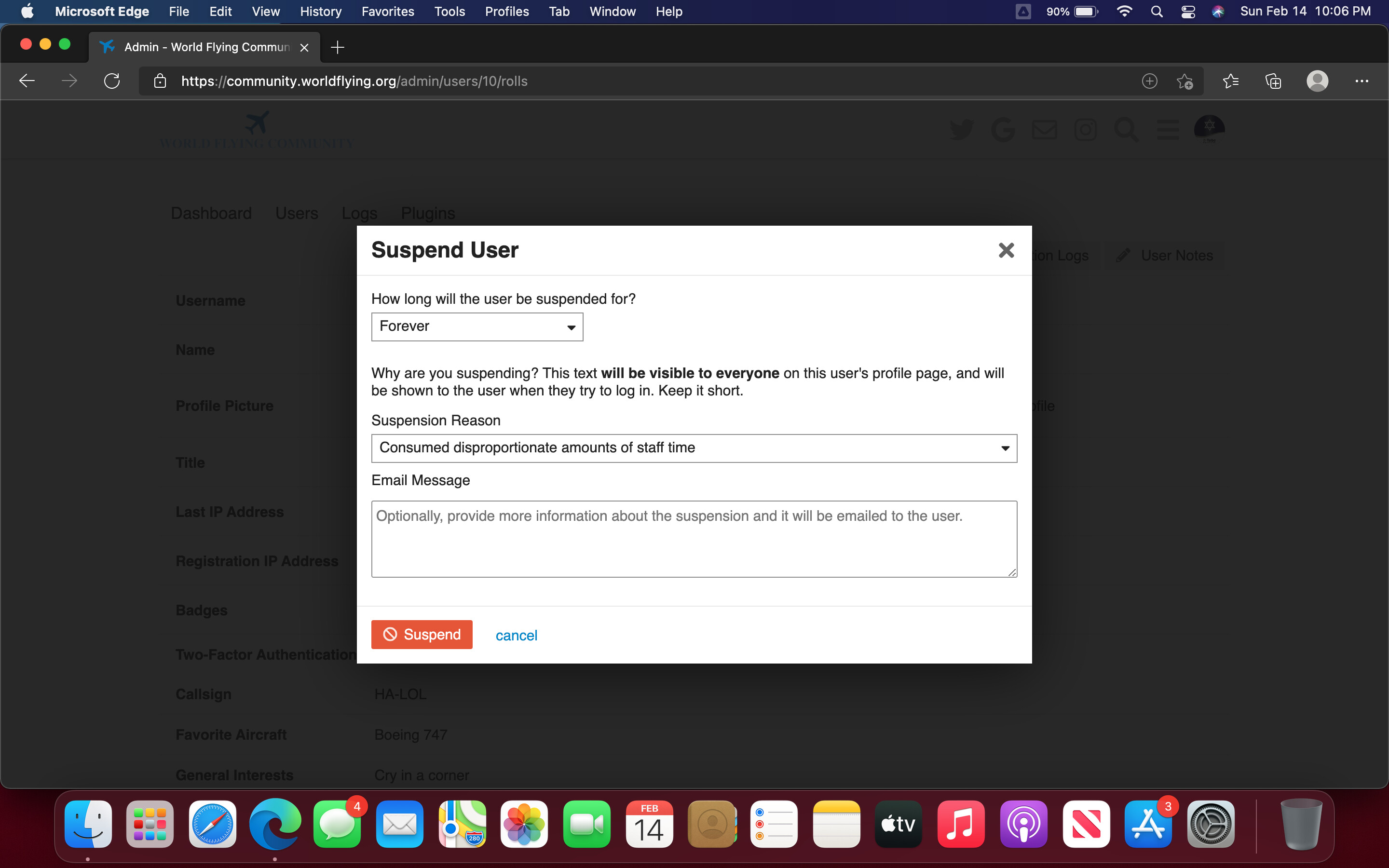Open the View menu

tap(266, 12)
